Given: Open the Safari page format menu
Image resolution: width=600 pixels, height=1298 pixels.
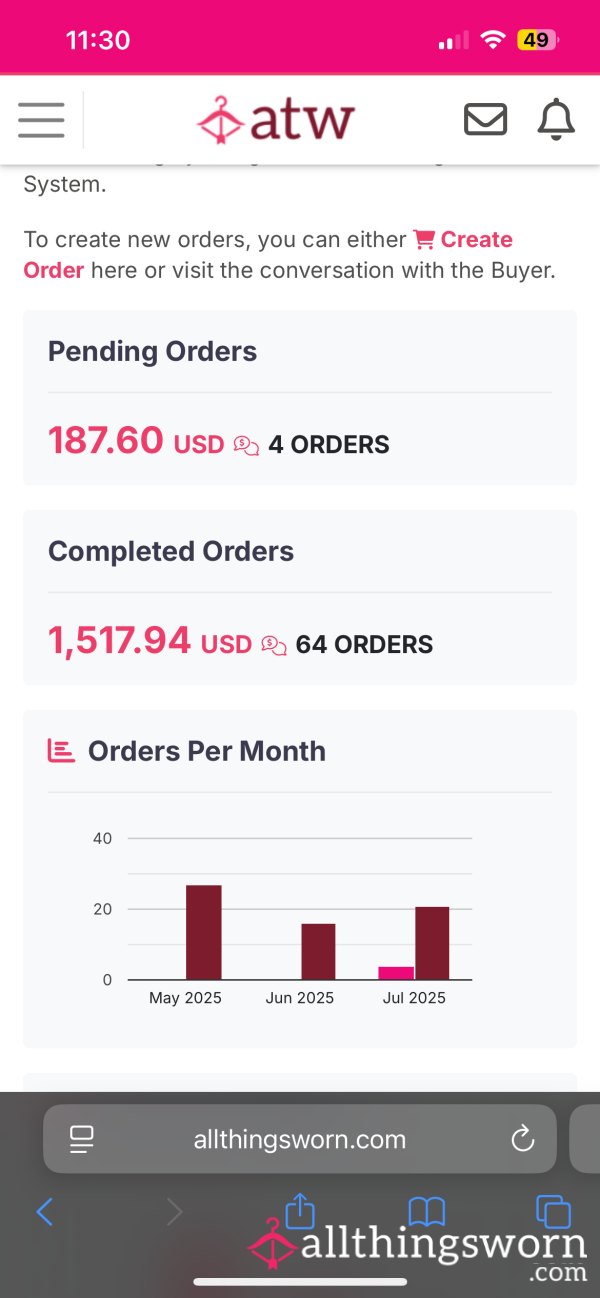Looking at the screenshot, I should click(x=81, y=1139).
